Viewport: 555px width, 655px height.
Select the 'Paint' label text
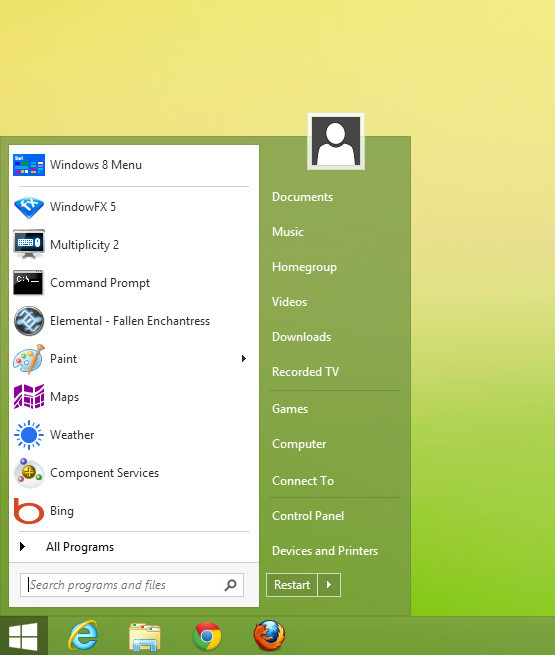coord(63,359)
